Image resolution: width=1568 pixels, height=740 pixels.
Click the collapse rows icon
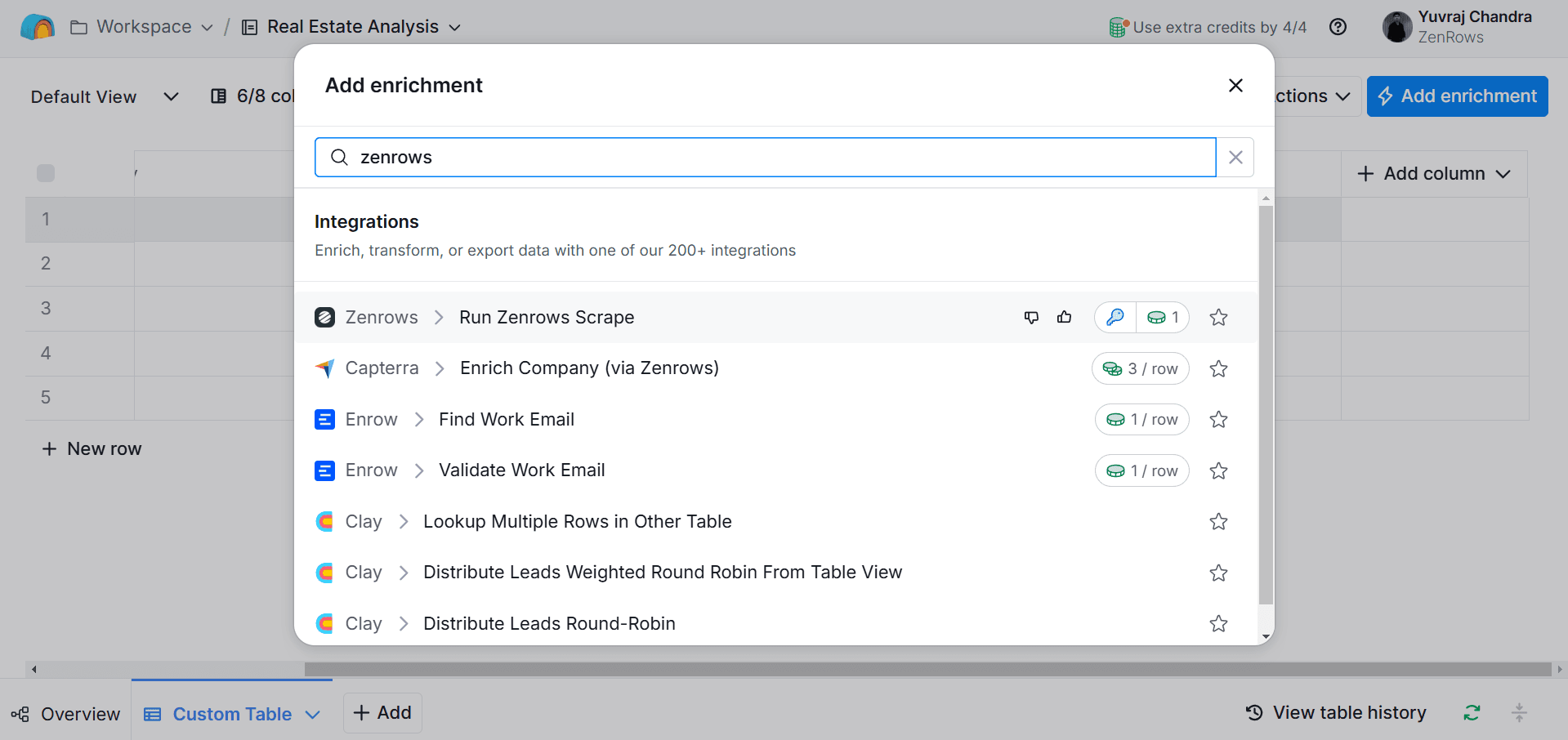[1519, 713]
